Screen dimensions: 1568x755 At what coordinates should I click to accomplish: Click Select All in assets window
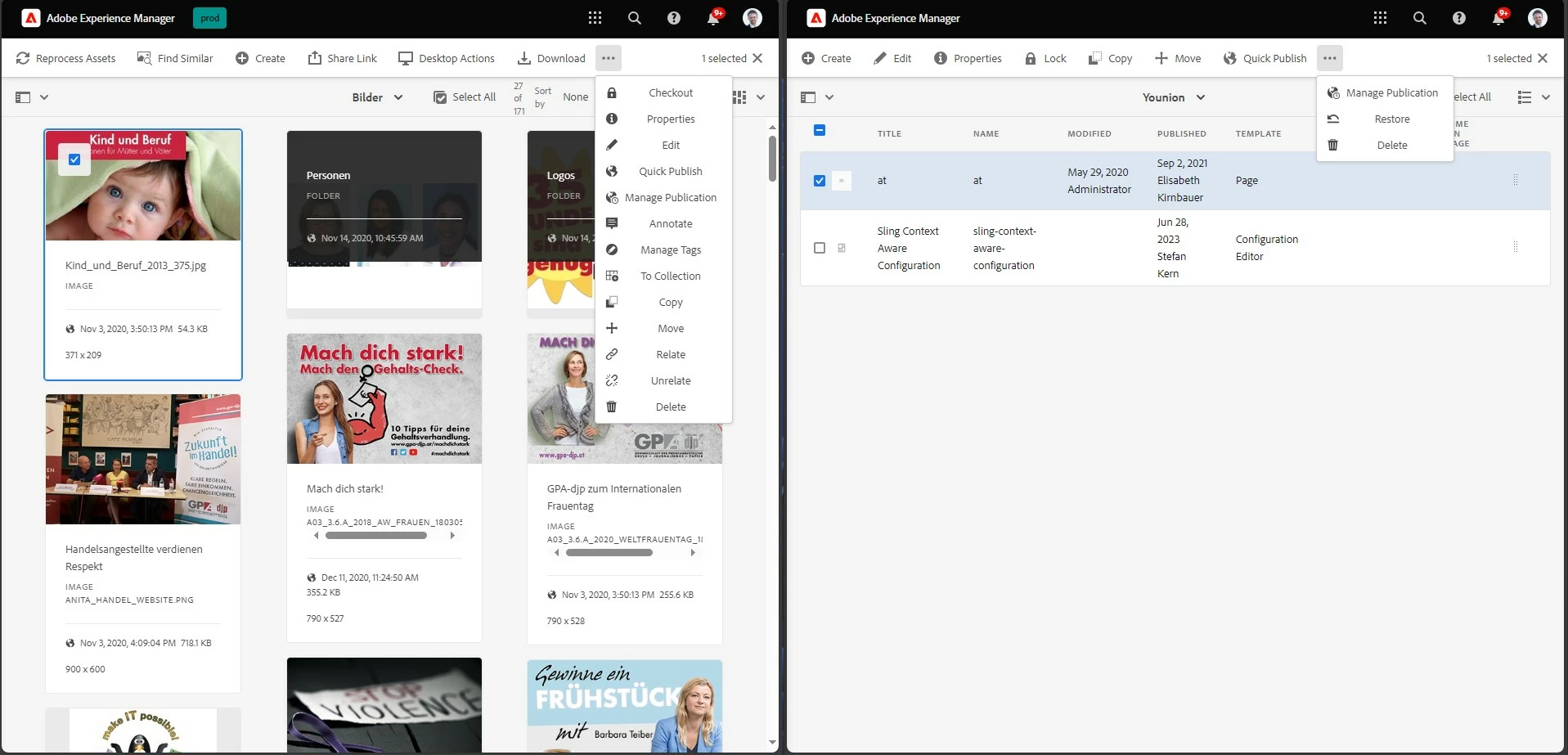pos(465,97)
